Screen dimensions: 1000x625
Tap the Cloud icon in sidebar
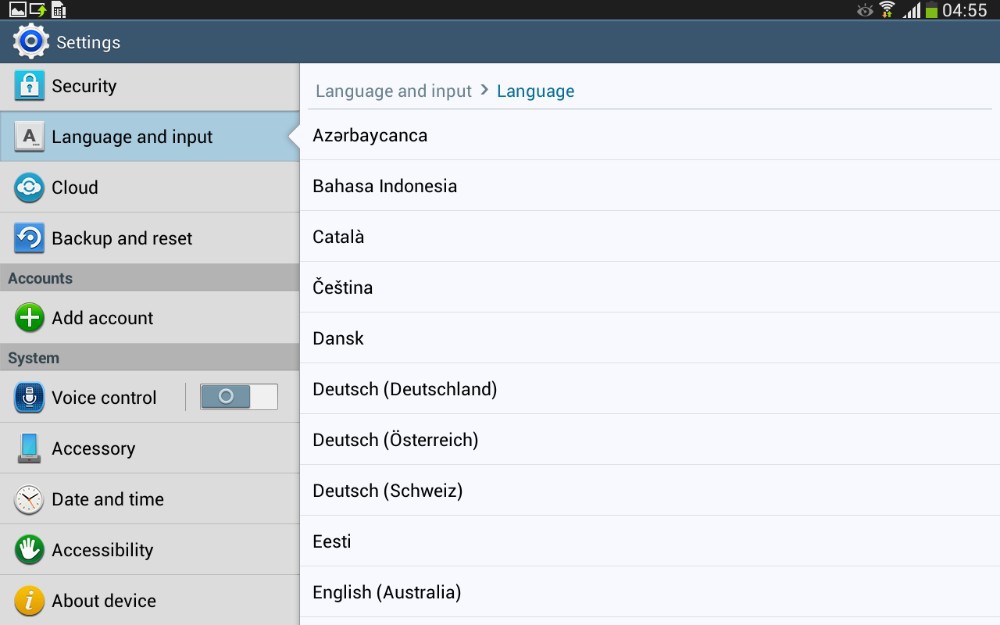click(29, 188)
